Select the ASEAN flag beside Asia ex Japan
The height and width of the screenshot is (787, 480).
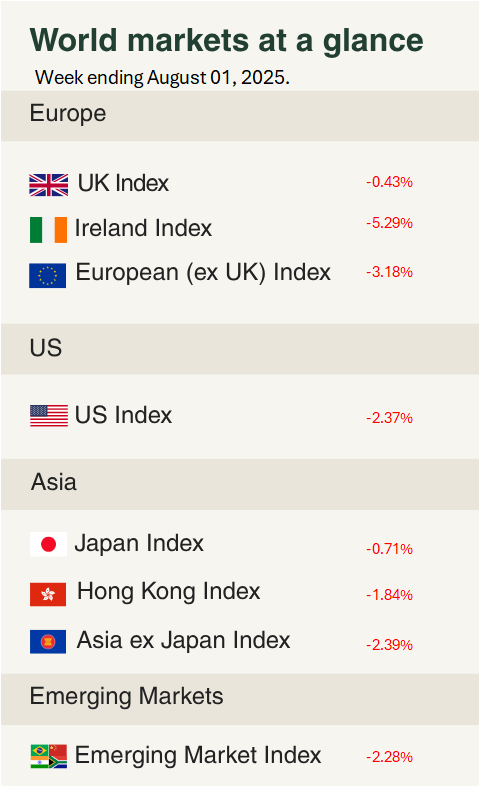click(x=48, y=641)
